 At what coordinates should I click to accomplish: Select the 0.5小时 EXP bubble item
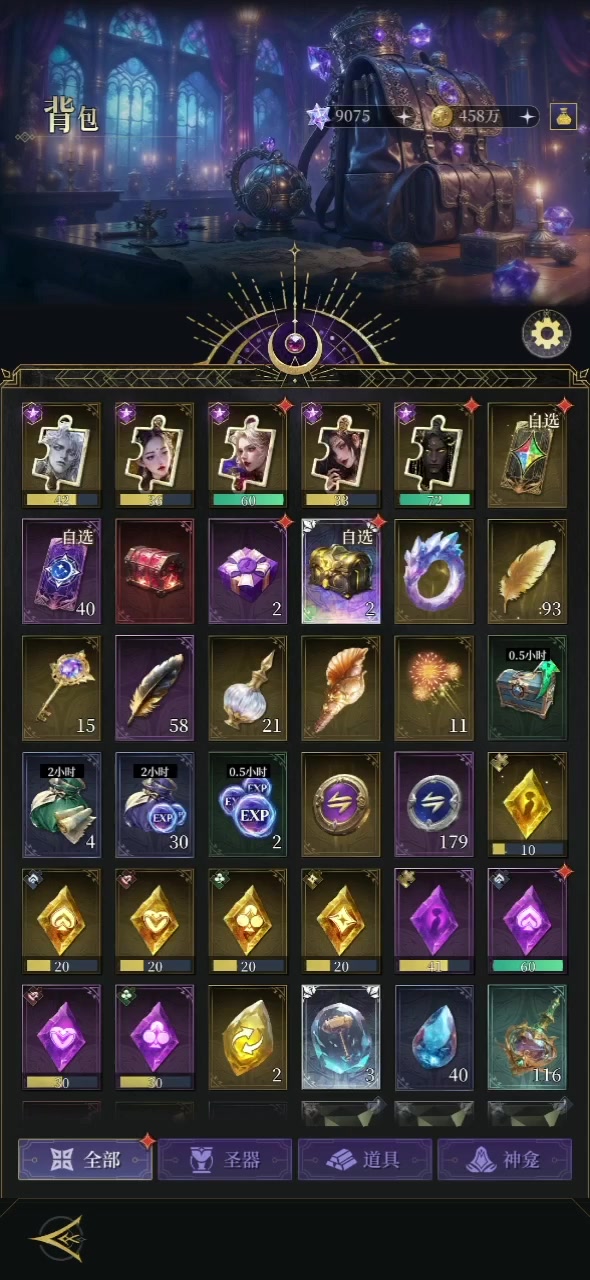tap(248, 804)
